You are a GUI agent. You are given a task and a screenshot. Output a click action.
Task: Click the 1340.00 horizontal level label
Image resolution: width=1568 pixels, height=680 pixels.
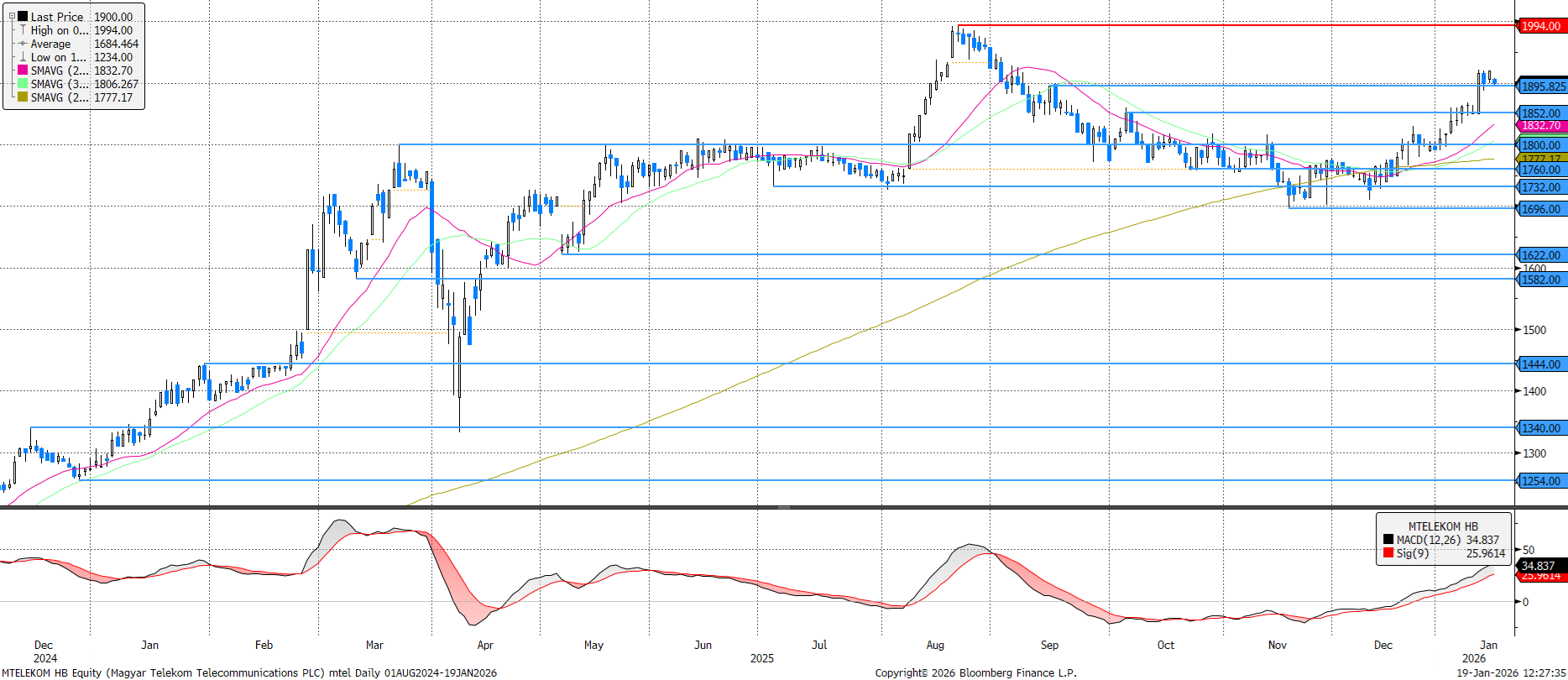pos(1541,428)
